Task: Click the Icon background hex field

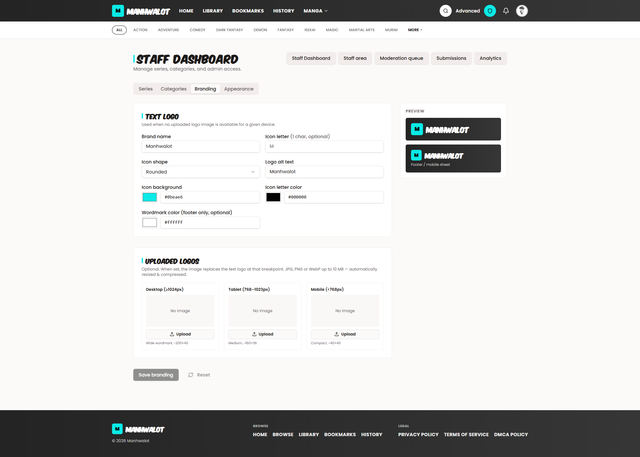Action: click(210, 197)
